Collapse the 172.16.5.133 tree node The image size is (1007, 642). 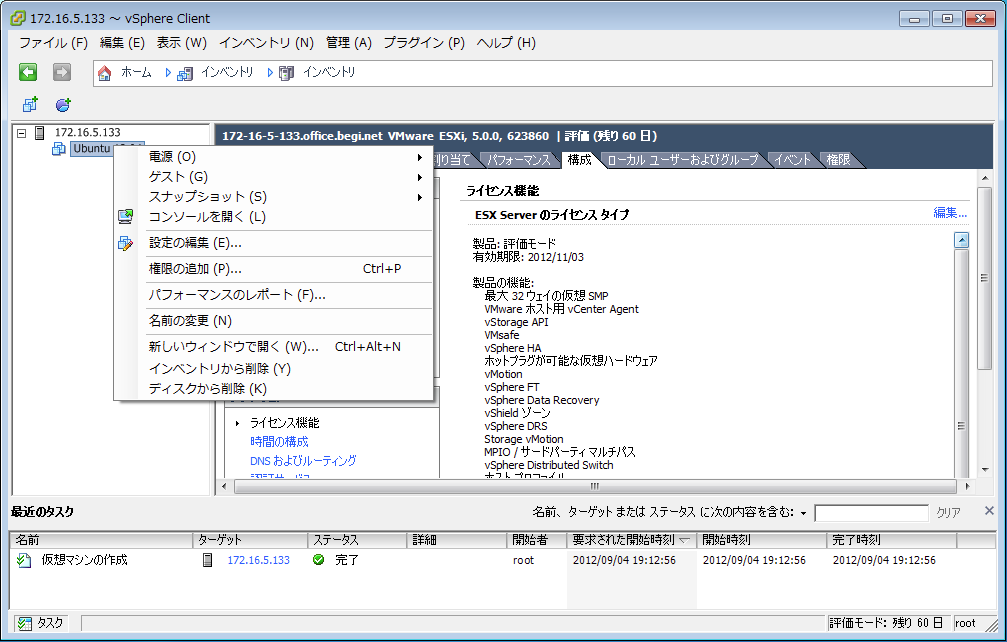[21, 133]
